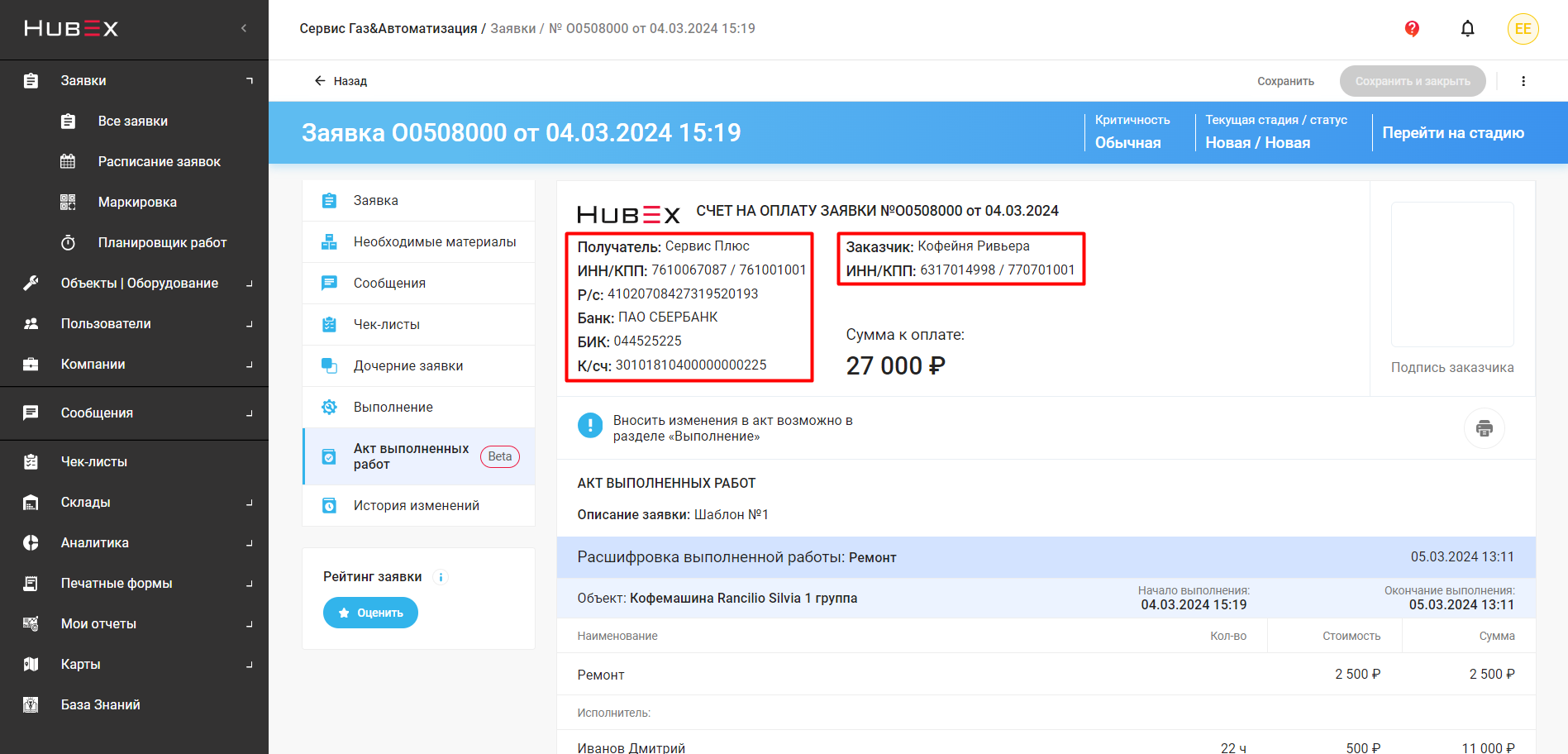The height and width of the screenshot is (754, 1568).
Task: Click the info icon beside Рейтинг заявки
Action: (x=441, y=577)
